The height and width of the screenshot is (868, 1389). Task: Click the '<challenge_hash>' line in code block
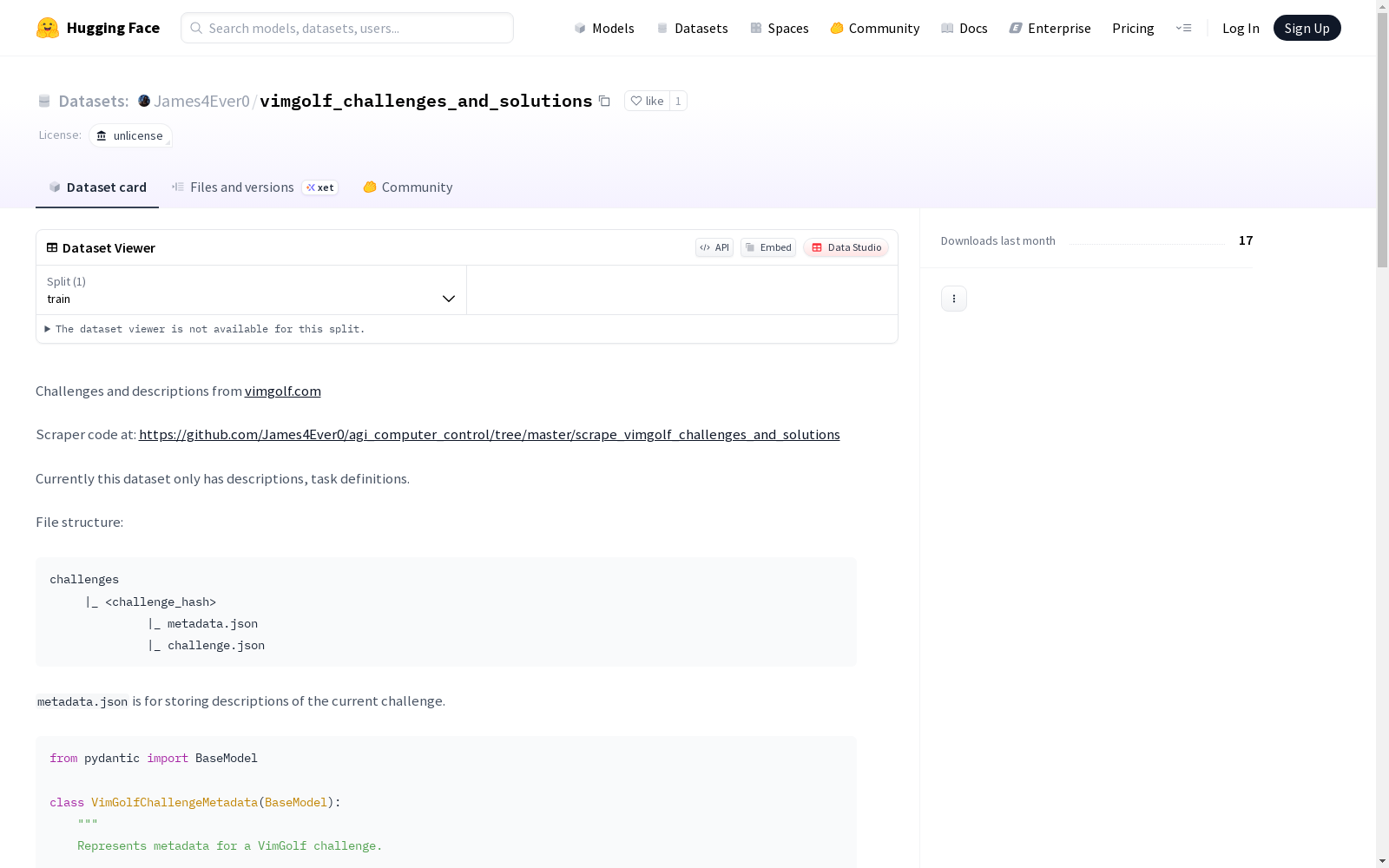point(161,602)
